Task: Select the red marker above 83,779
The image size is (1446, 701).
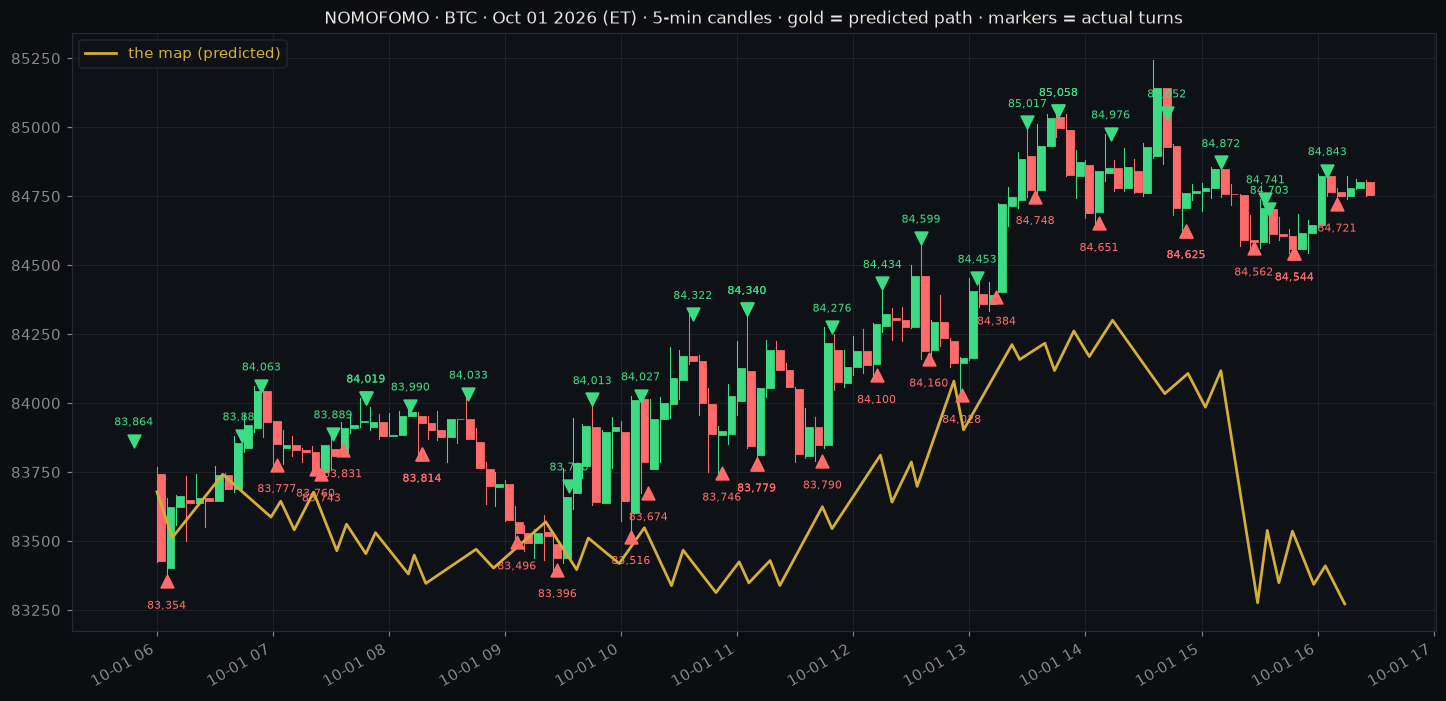Action: click(x=757, y=464)
